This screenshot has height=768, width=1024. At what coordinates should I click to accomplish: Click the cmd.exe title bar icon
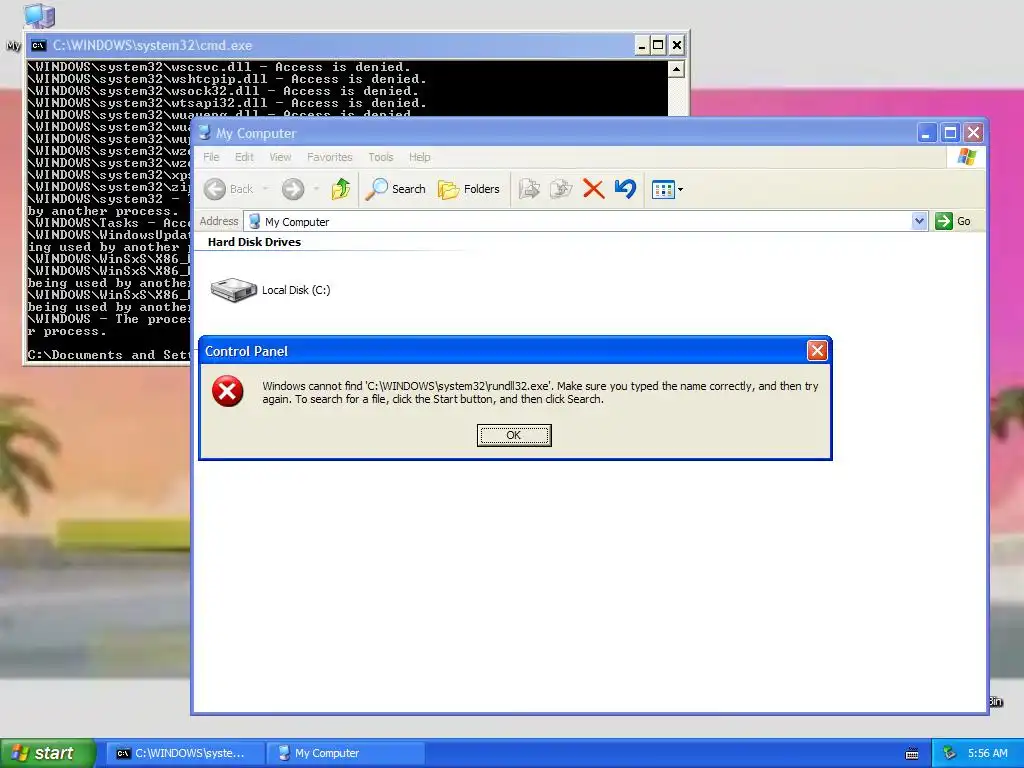click(39, 45)
